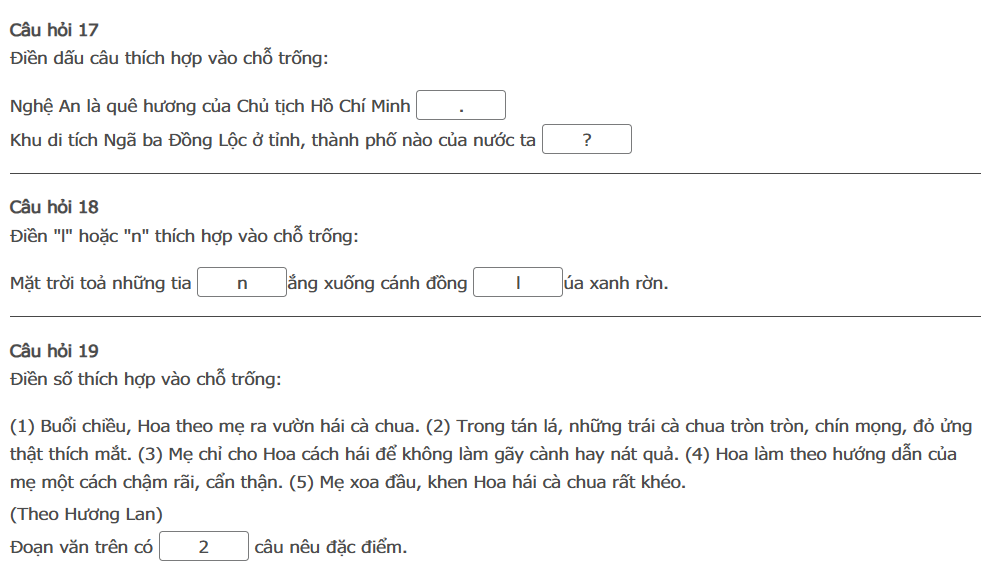This screenshot has width=987, height=573.
Task: Click the text "ắng xuống cánh đồng"
Action: tap(377, 283)
